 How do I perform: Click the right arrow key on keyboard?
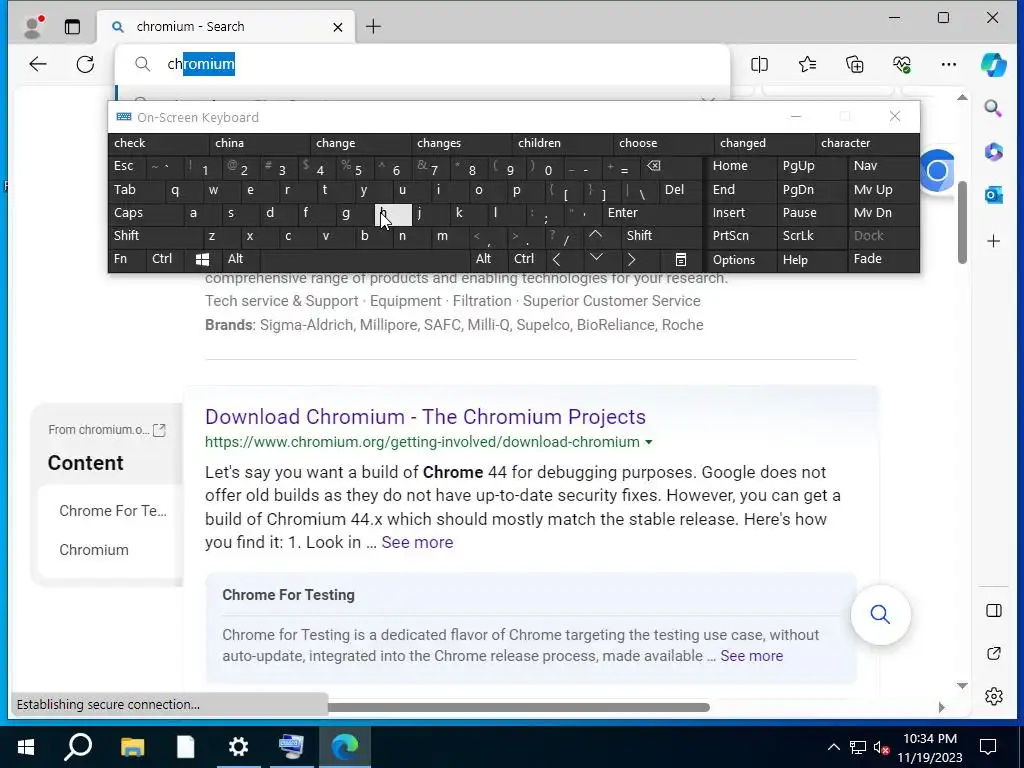pyautogui.click(x=631, y=259)
